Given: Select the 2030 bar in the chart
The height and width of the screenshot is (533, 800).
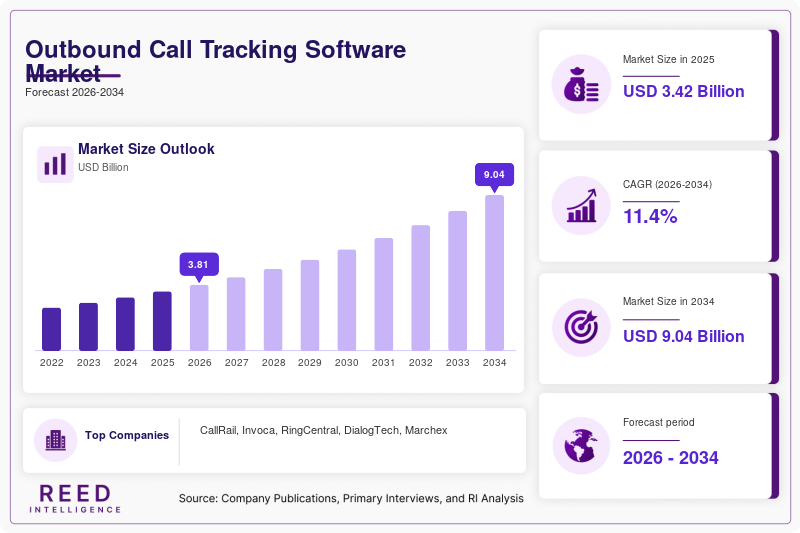Looking at the screenshot, I should [x=347, y=300].
